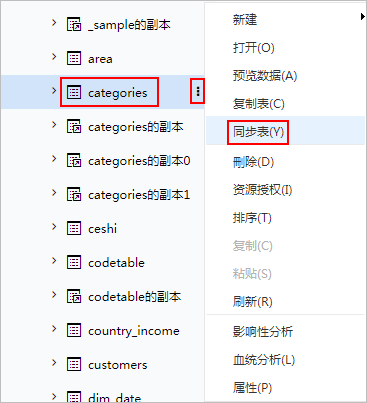The image size is (367, 403).
Task: Expand the codetable的副本 node
Action: pos(54,295)
